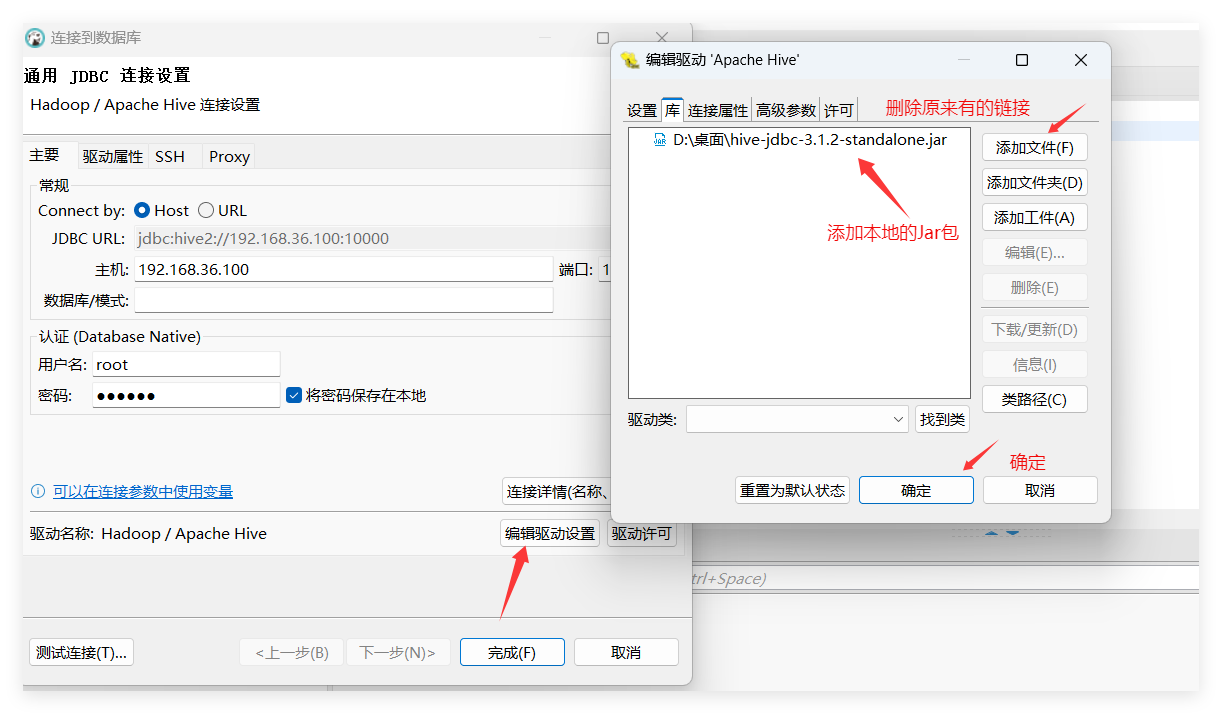Open the 许可 tab
Viewport: 1222px width, 714px height.
pos(839,110)
